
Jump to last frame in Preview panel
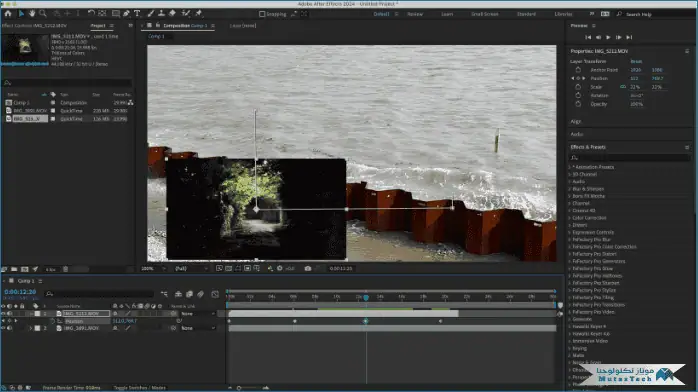(629, 37)
